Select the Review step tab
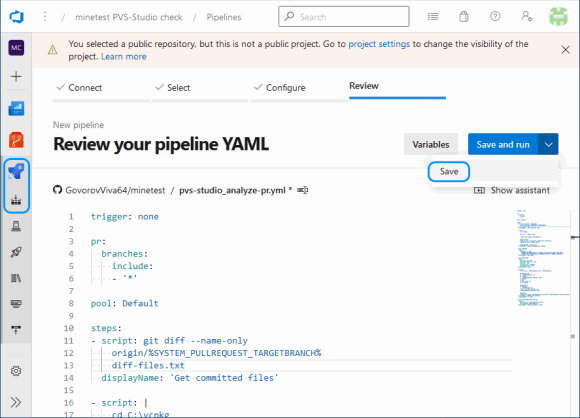This screenshot has height=418, width=580. click(397, 87)
